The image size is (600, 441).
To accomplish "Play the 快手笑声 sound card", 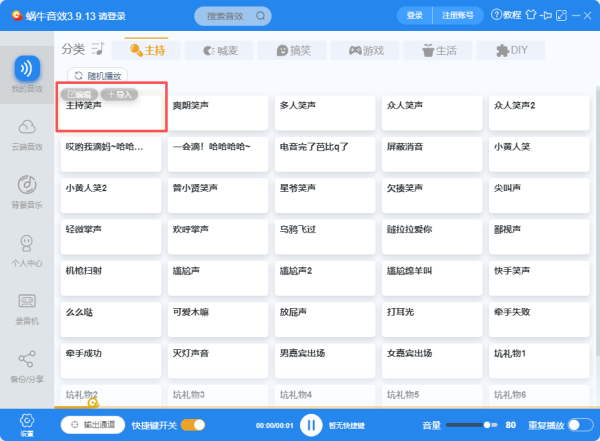I will pyautogui.click(x=540, y=278).
